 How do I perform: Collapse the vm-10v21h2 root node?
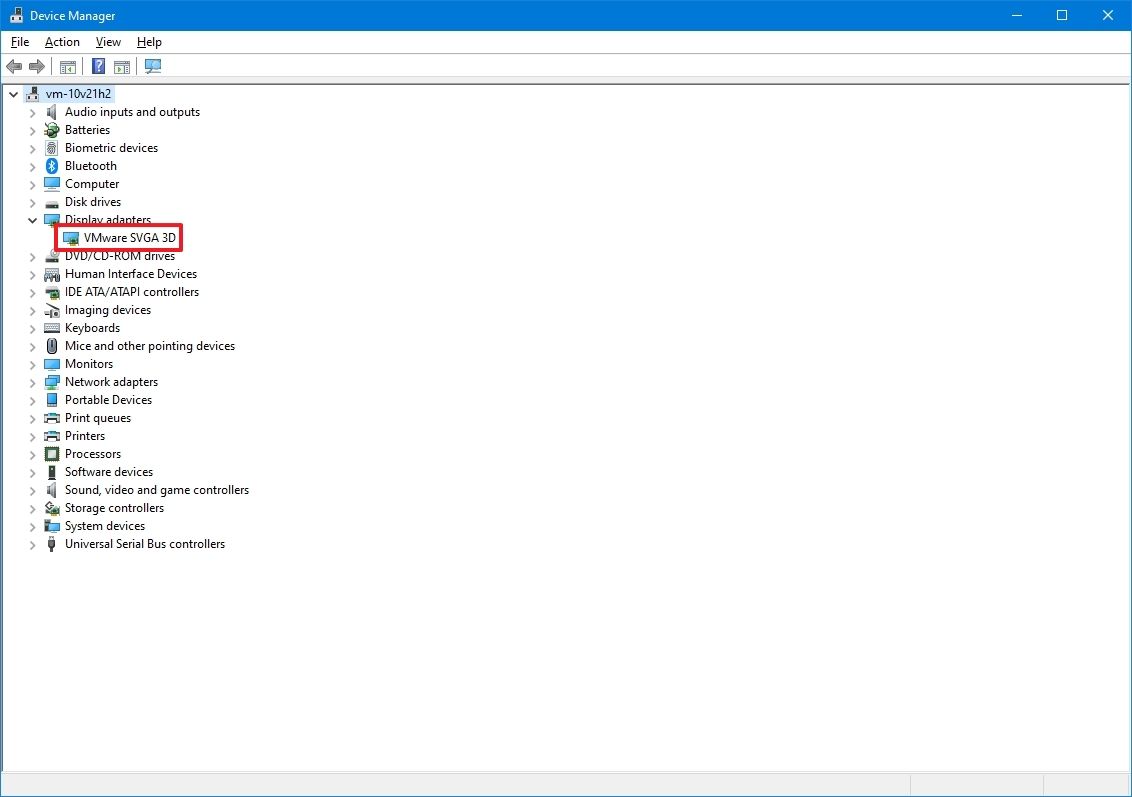(13, 94)
